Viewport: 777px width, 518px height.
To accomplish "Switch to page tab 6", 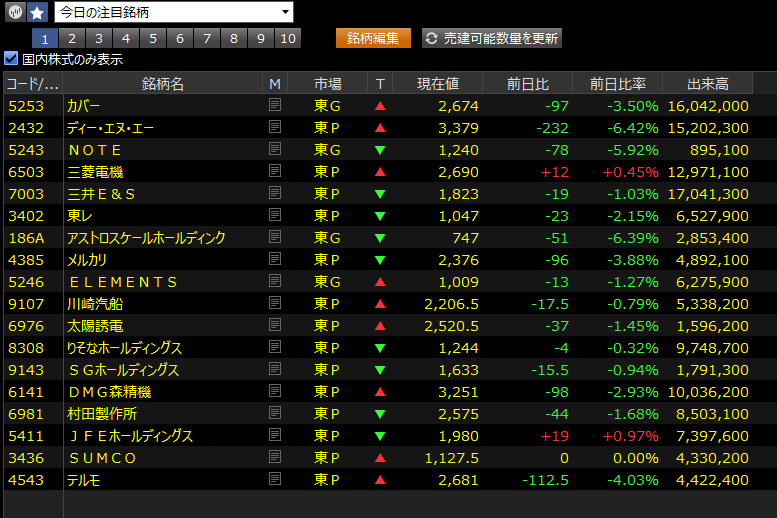I will (x=180, y=38).
